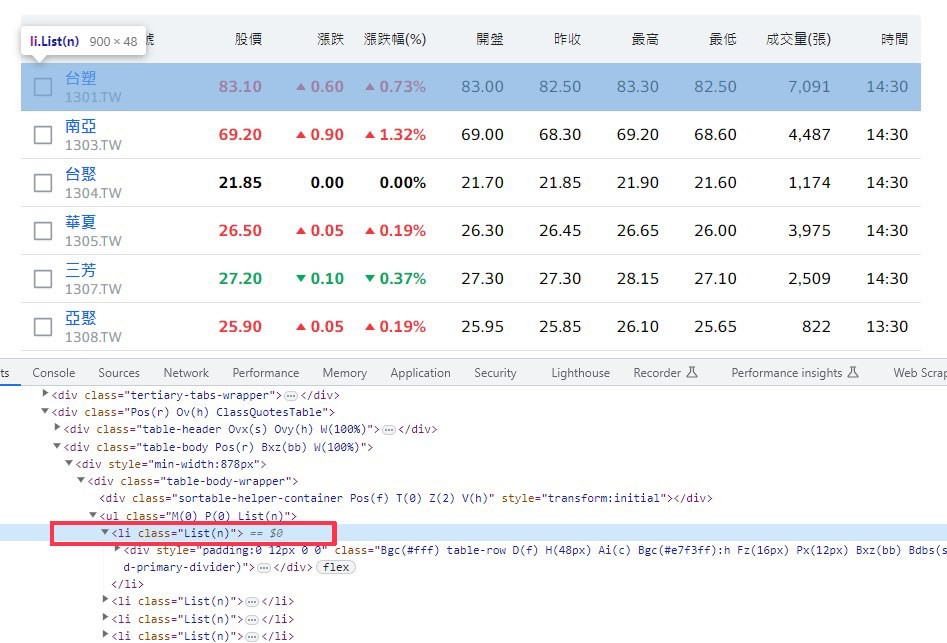Select the sortable-helper-container div node

pos(406,498)
